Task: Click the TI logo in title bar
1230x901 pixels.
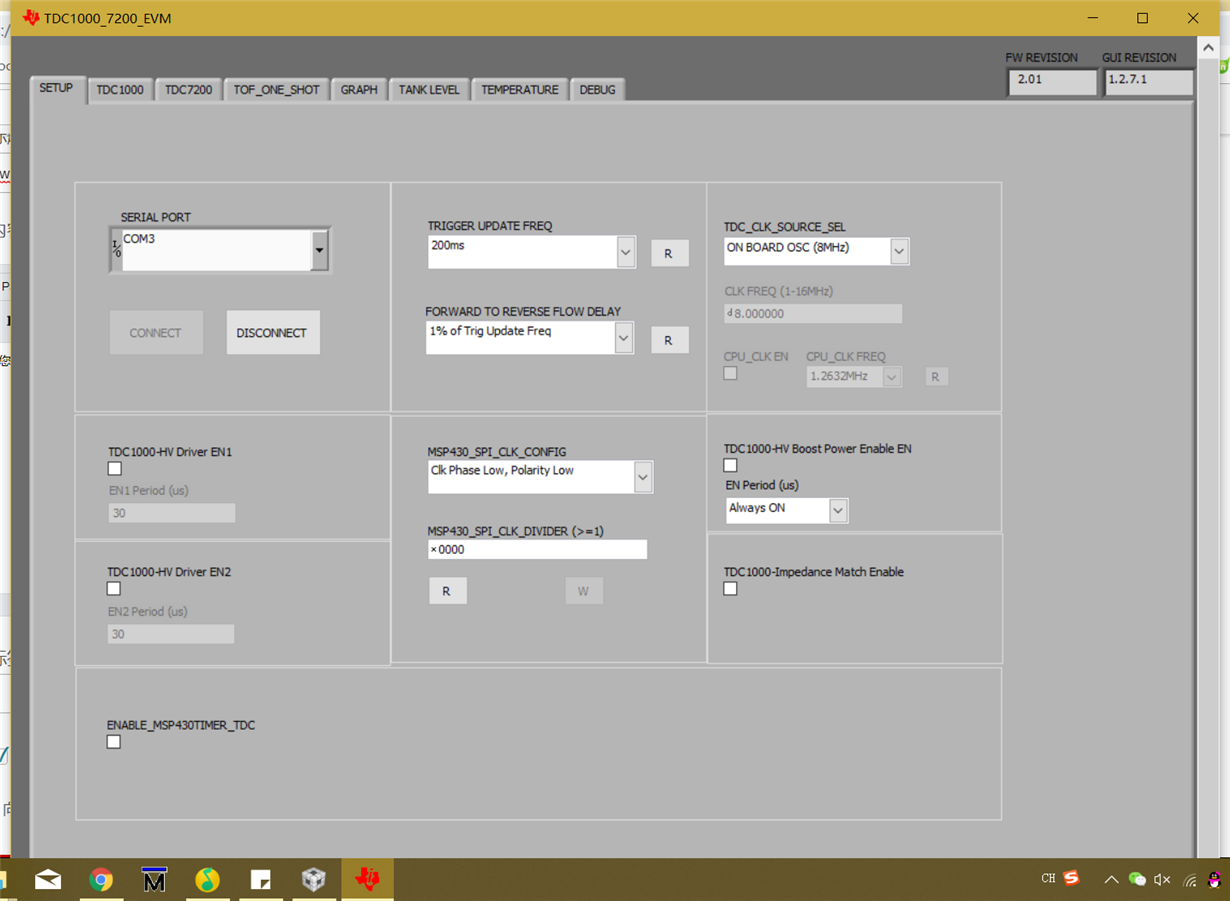Action: point(31,18)
